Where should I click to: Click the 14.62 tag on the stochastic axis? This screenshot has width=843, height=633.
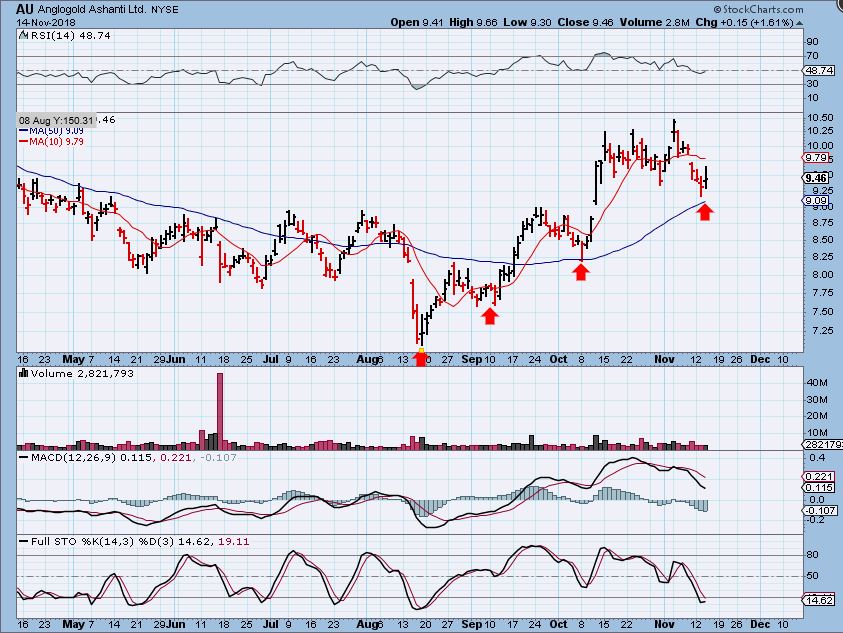pyautogui.click(x=819, y=600)
